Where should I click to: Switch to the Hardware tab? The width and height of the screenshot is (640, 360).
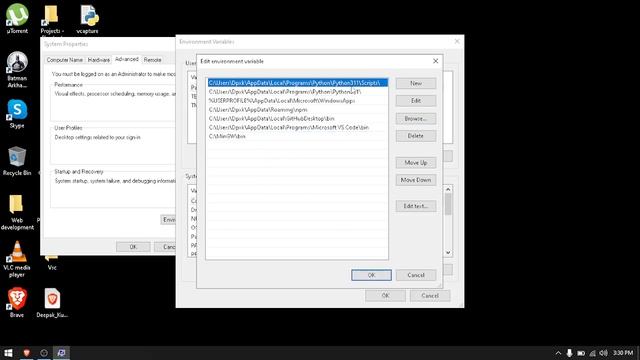(99, 60)
